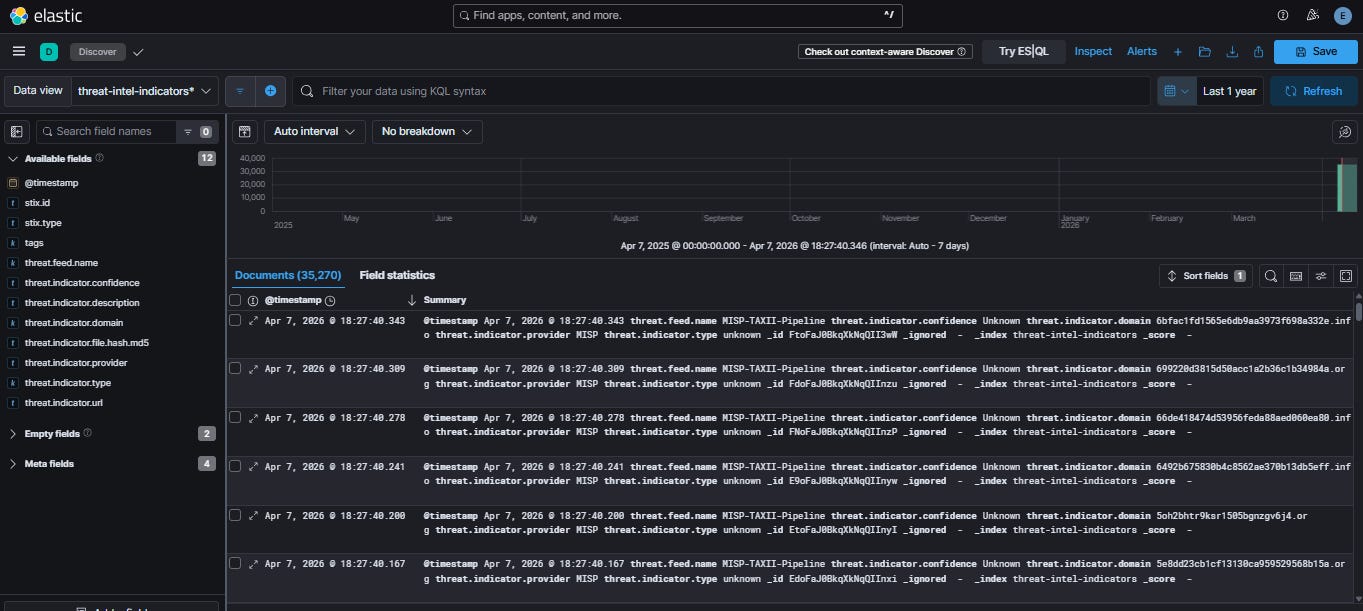Screen dimensions: 1363x611
Task: Open the Auto interval dropdown
Action: (x=314, y=131)
